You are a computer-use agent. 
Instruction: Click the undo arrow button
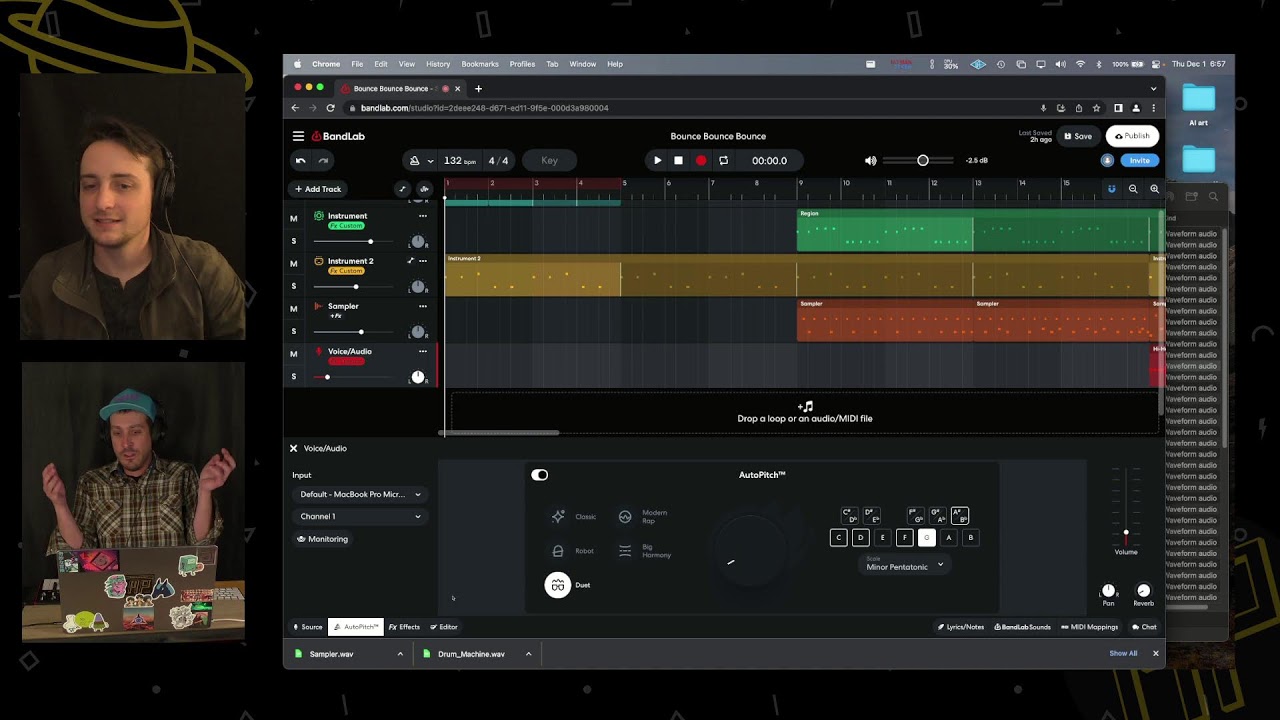pos(300,160)
